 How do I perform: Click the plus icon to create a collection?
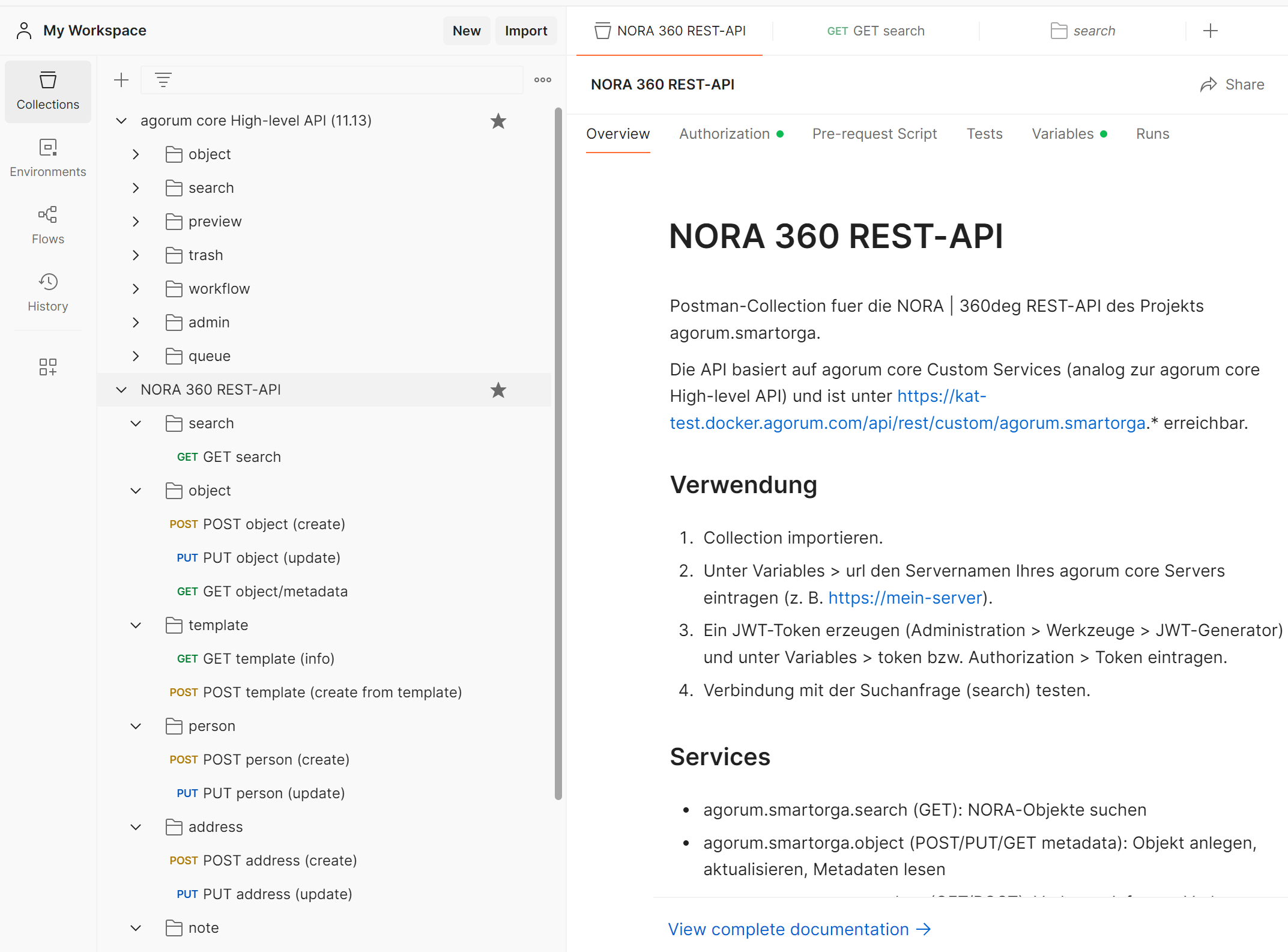(x=121, y=80)
